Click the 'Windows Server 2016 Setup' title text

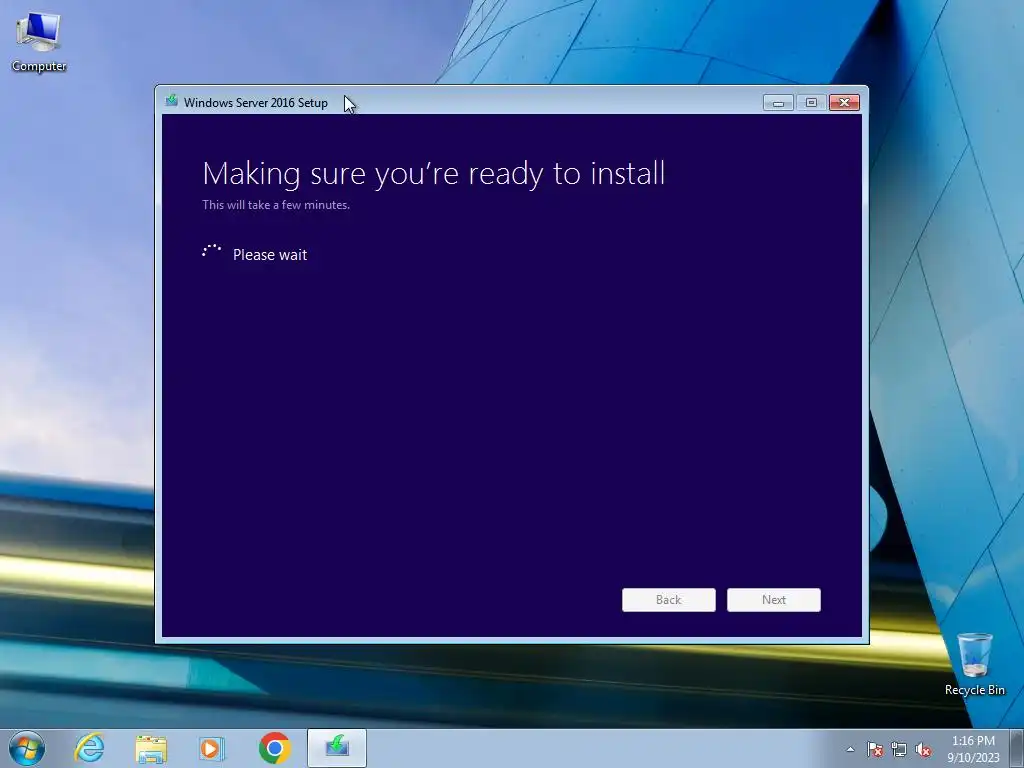(x=255, y=103)
